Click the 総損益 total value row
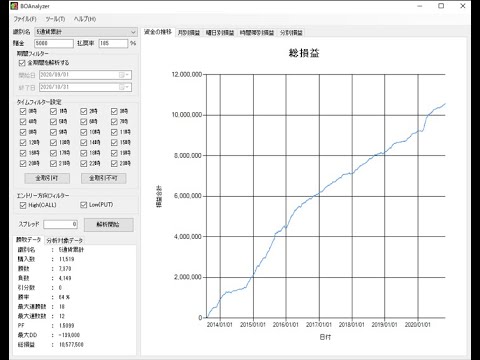The height and width of the screenshot is (360, 480). coord(50,345)
